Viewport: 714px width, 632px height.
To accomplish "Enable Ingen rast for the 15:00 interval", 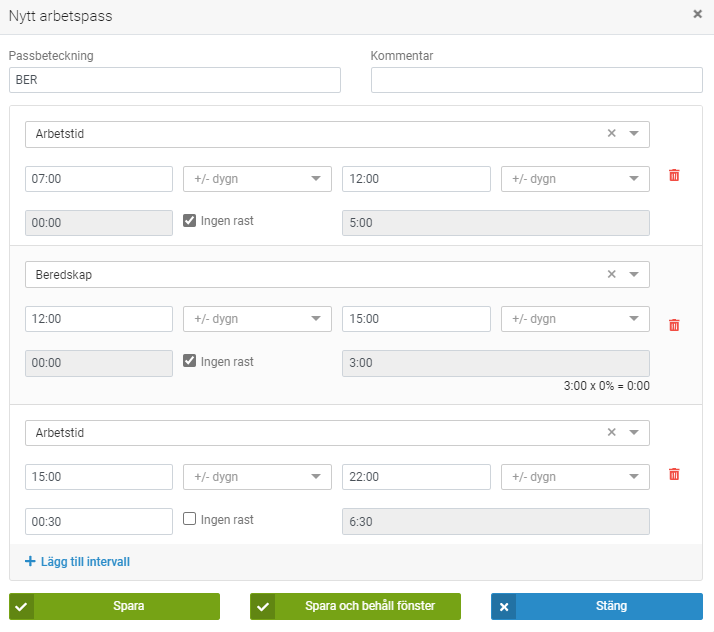I will (190, 520).
